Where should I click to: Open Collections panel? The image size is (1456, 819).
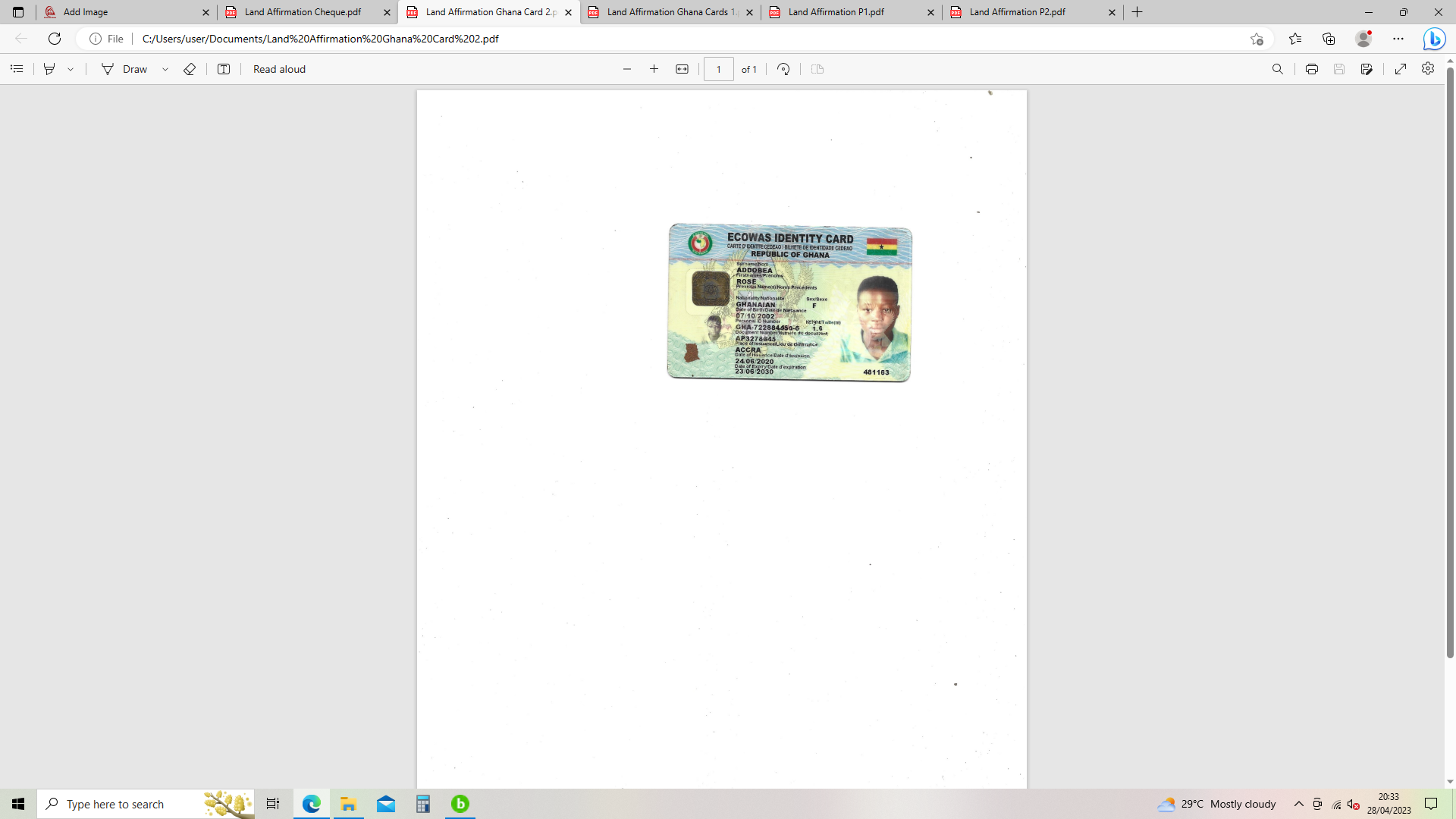(1329, 39)
